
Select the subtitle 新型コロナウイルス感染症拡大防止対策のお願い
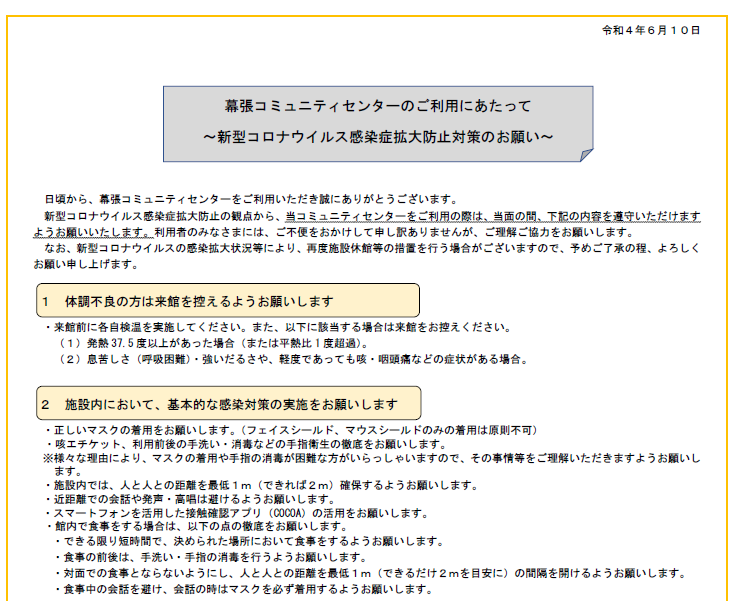coord(377,134)
